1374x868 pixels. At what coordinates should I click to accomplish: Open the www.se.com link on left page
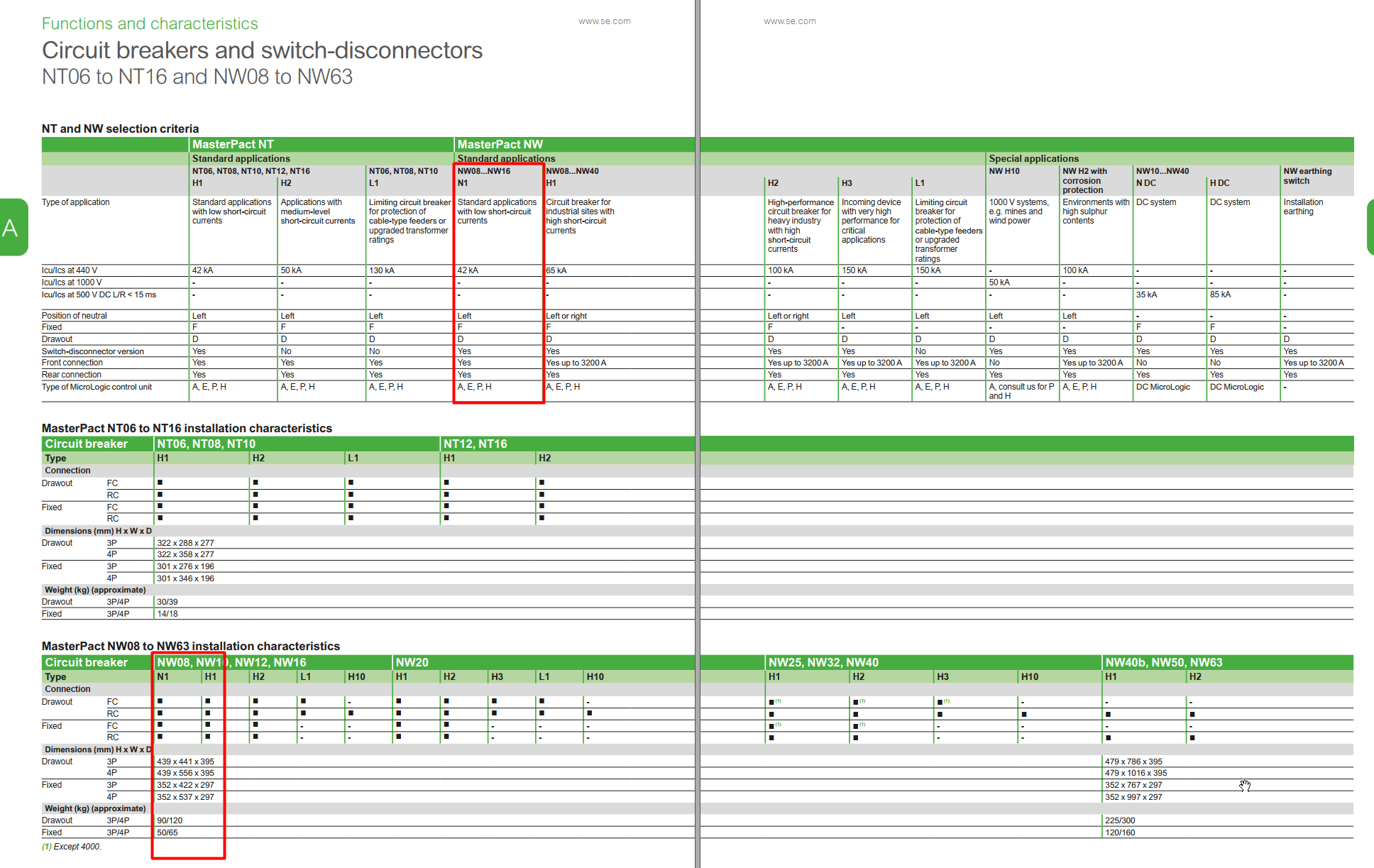604,21
